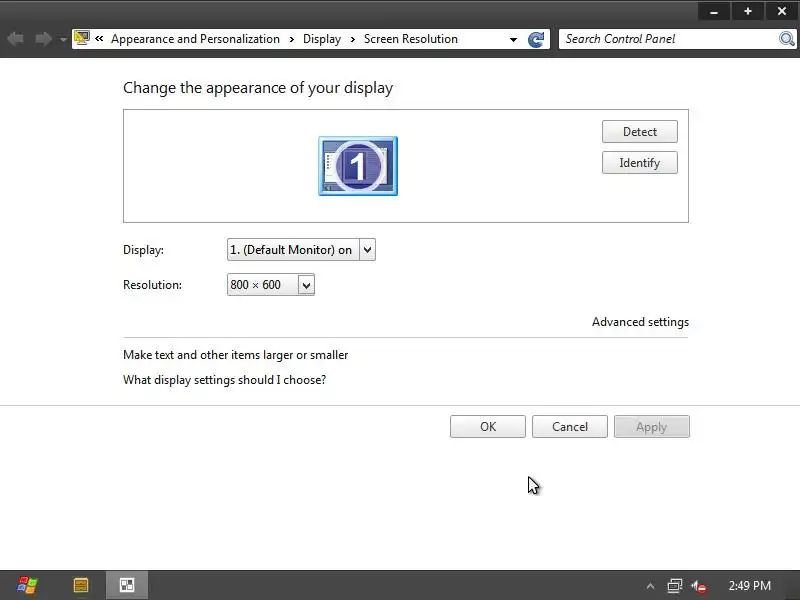Go back with the Back arrow
Image resolution: width=800 pixels, height=600 pixels.
coord(16,39)
